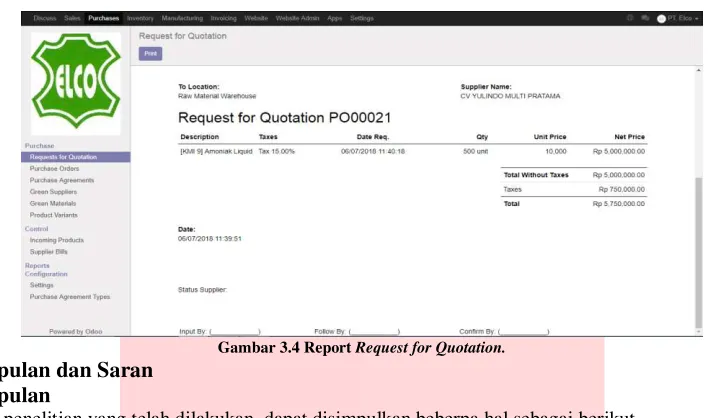Image resolution: width=708 pixels, height=418 pixels.
Task: Open the Apps menu
Action: click(x=335, y=19)
